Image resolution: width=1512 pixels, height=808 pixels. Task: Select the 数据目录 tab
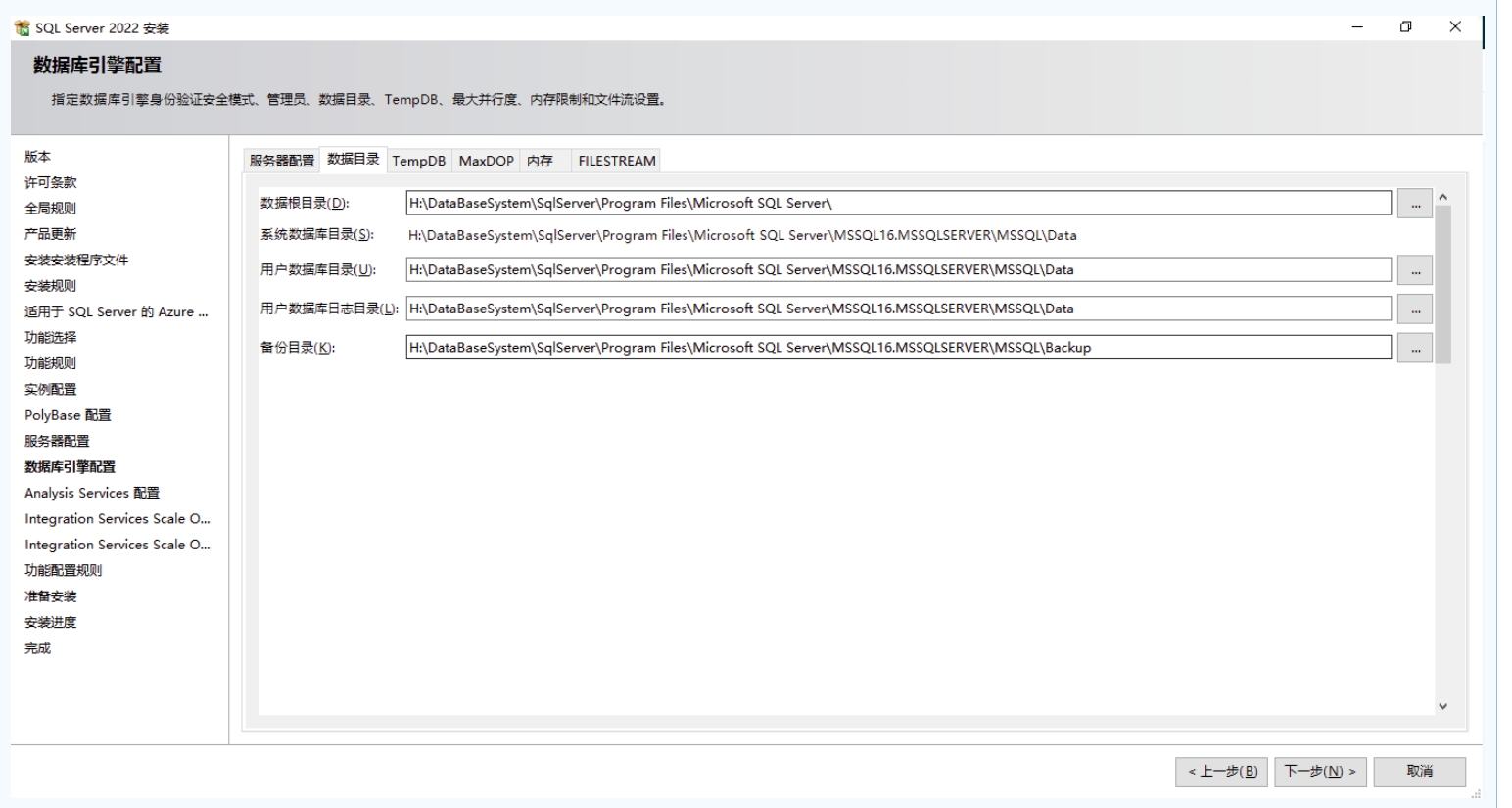(x=354, y=159)
